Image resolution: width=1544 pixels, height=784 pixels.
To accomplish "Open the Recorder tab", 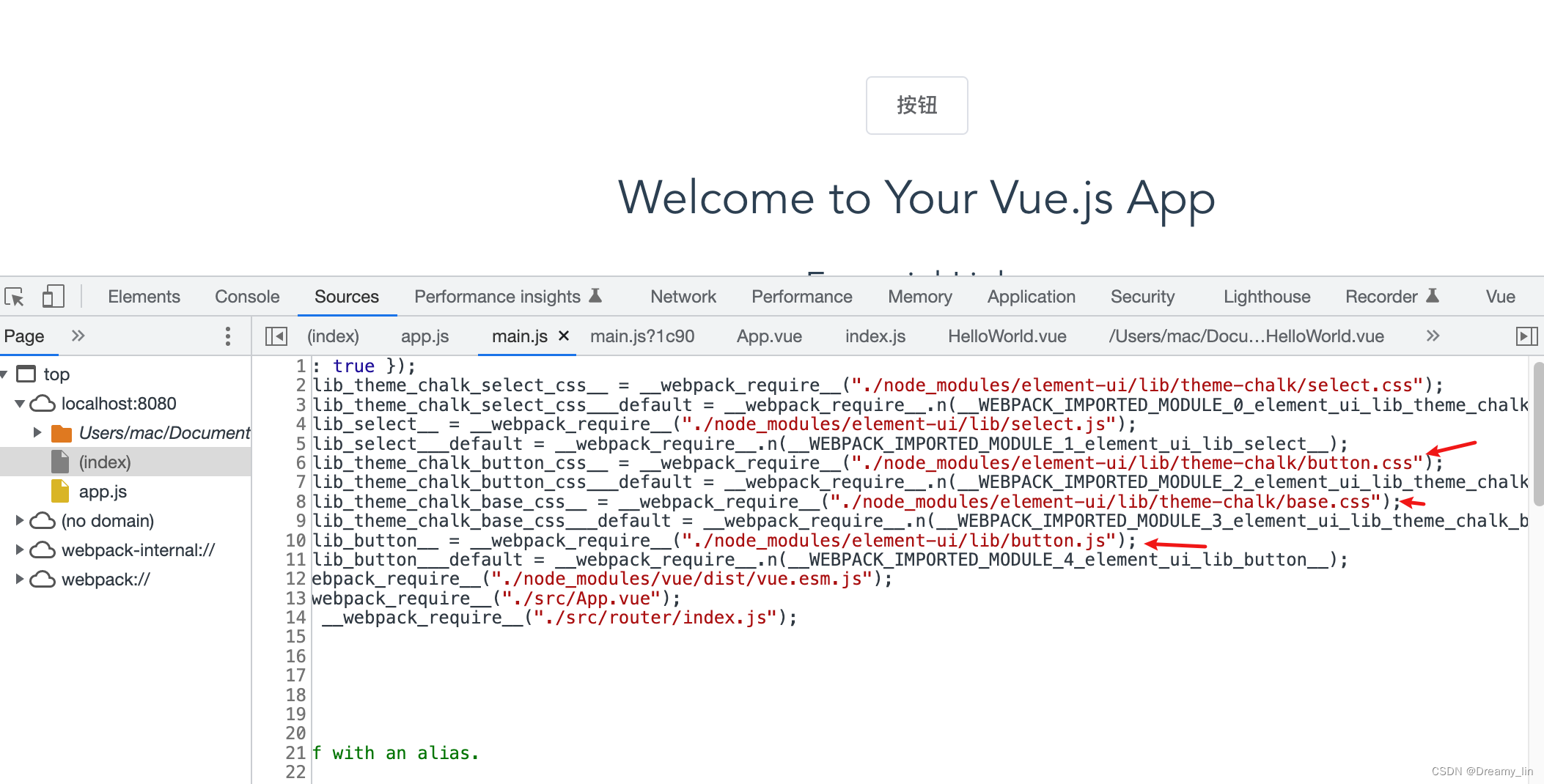I will tap(1392, 297).
